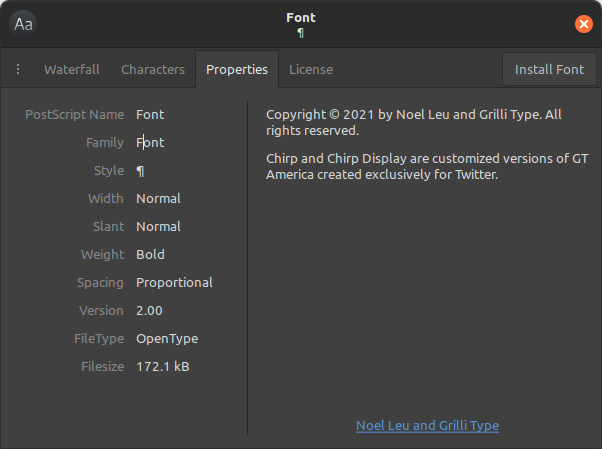
Task: Switch to the Characters tab
Action: [x=153, y=70]
